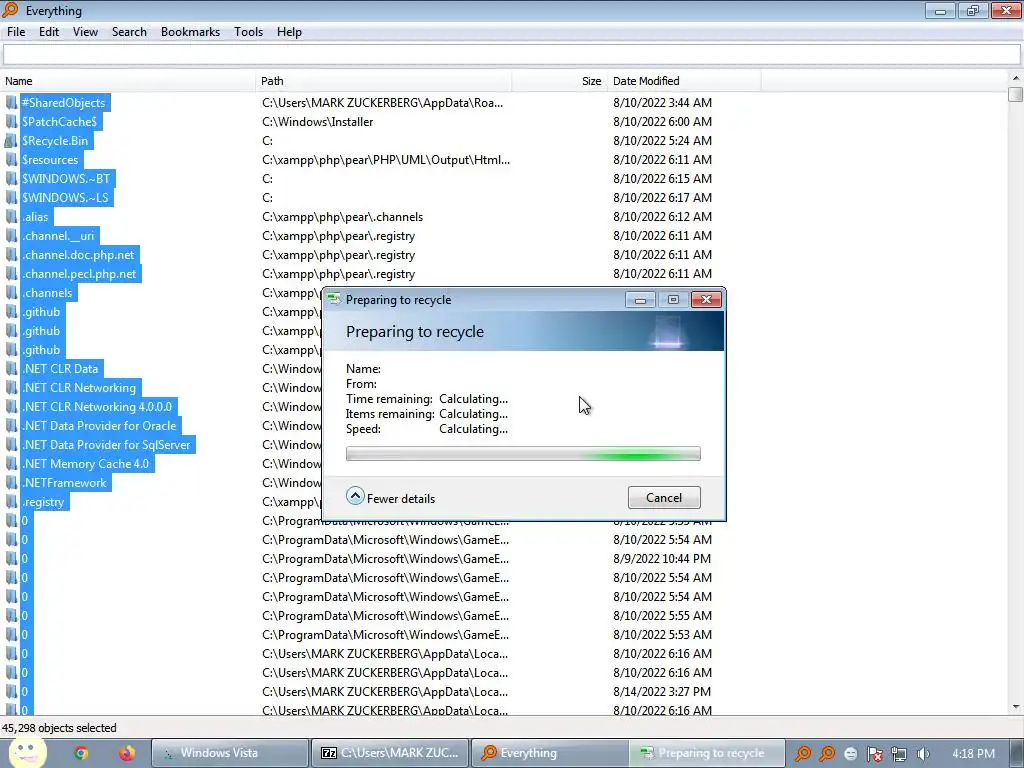This screenshot has height=768, width=1024.
Task: Cancel the recycle operation
Action: [x=664, y=498]
